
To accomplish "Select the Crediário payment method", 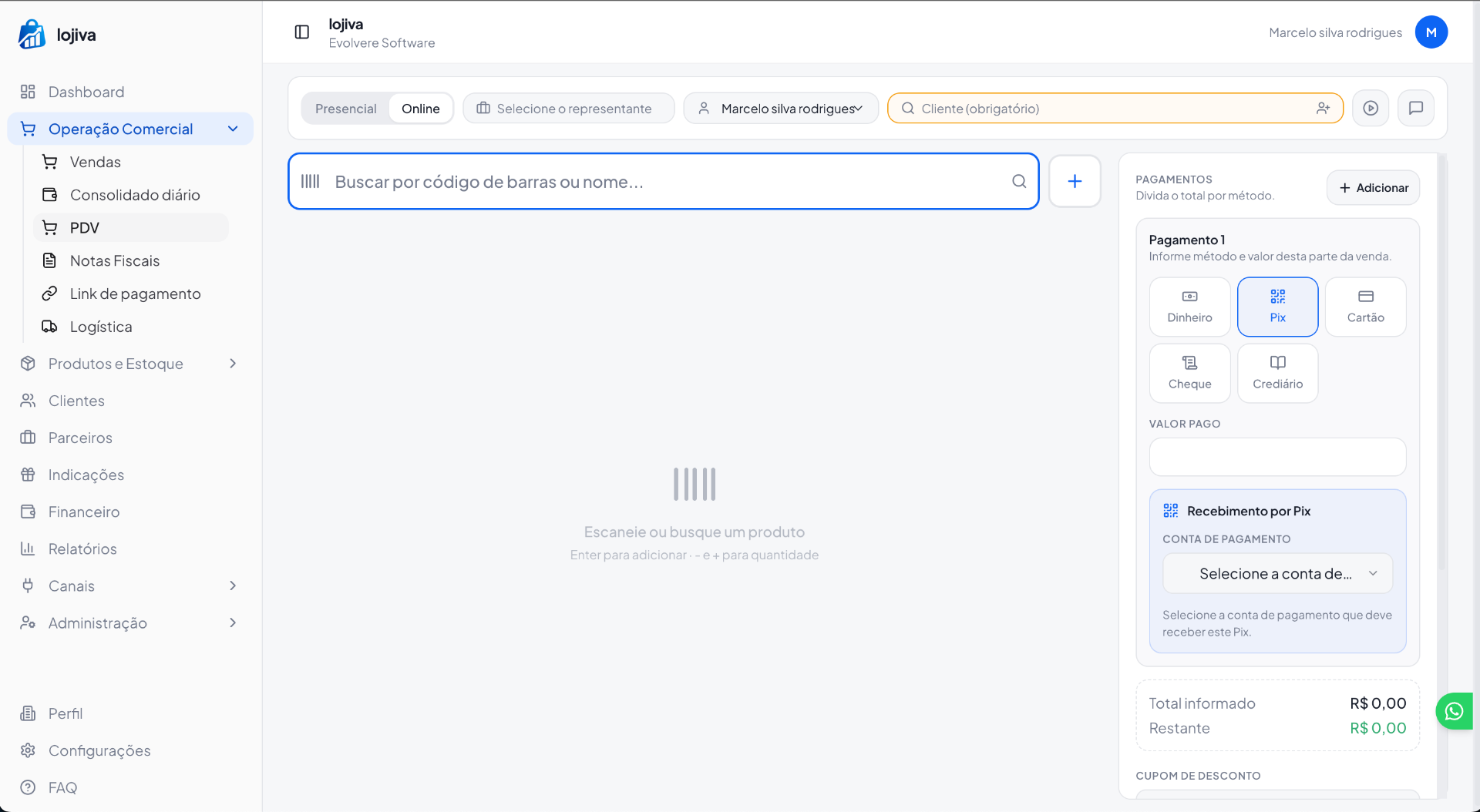I will click(x=1277, y=373).
